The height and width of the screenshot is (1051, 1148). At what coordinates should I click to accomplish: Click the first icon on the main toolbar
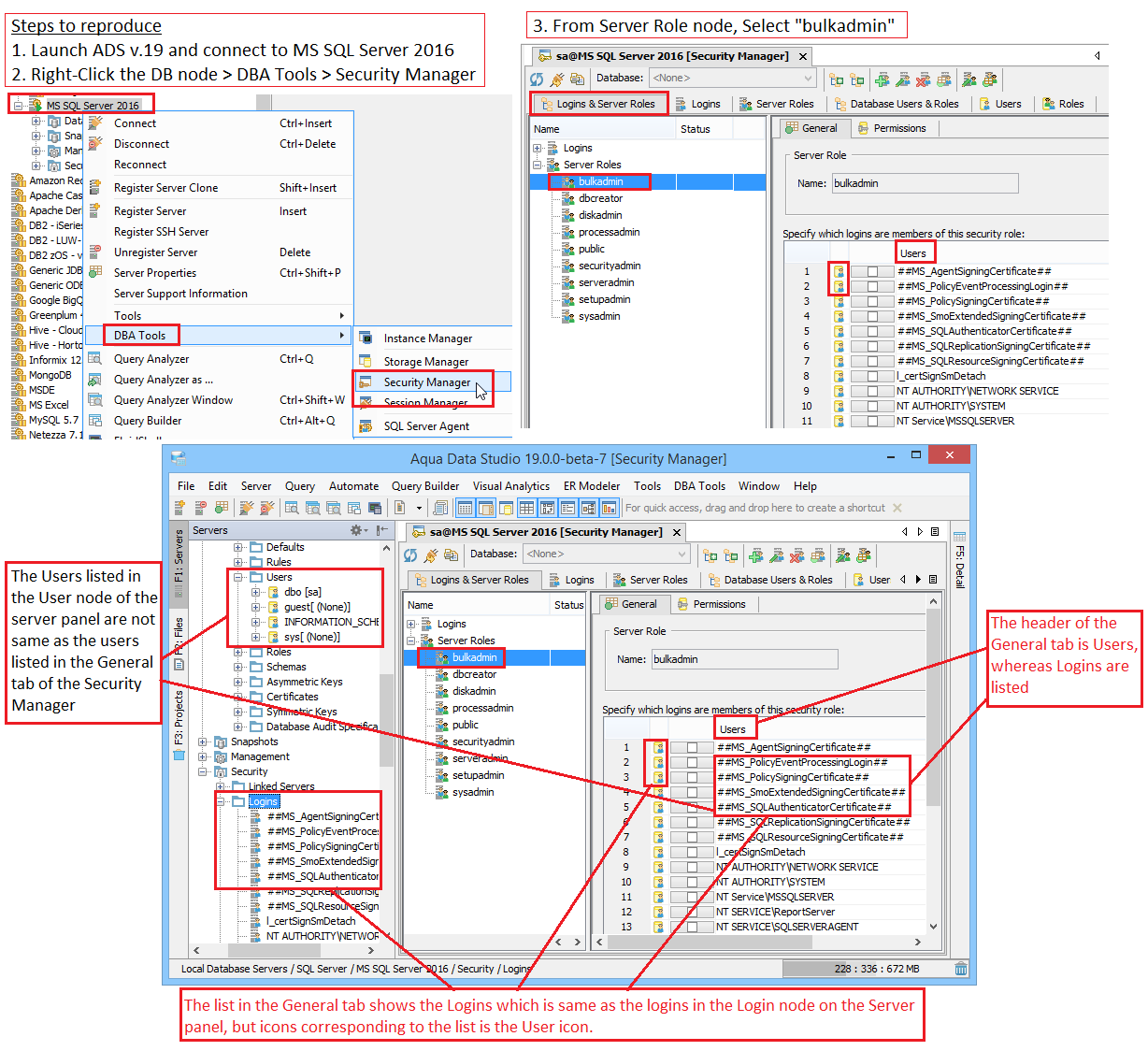coord(179,508)
